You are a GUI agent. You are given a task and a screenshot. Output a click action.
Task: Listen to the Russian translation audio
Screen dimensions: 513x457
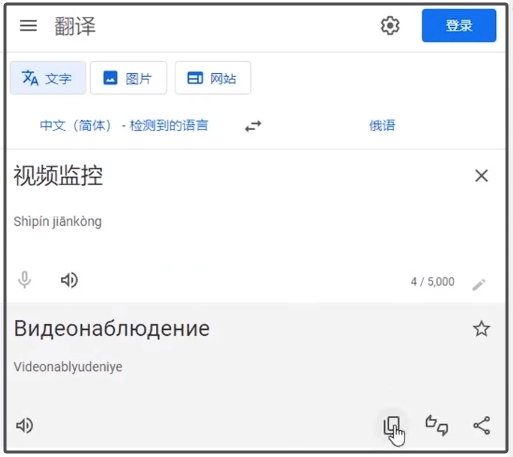point(25,426)
